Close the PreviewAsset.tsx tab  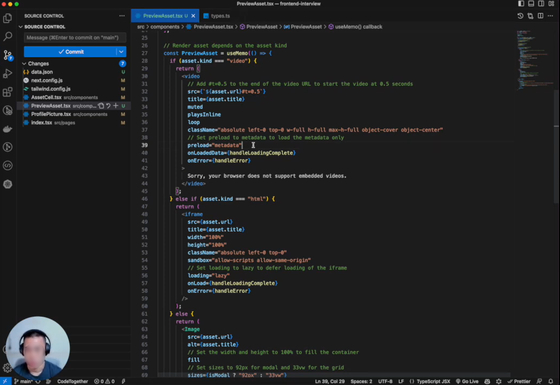[193, 16]
